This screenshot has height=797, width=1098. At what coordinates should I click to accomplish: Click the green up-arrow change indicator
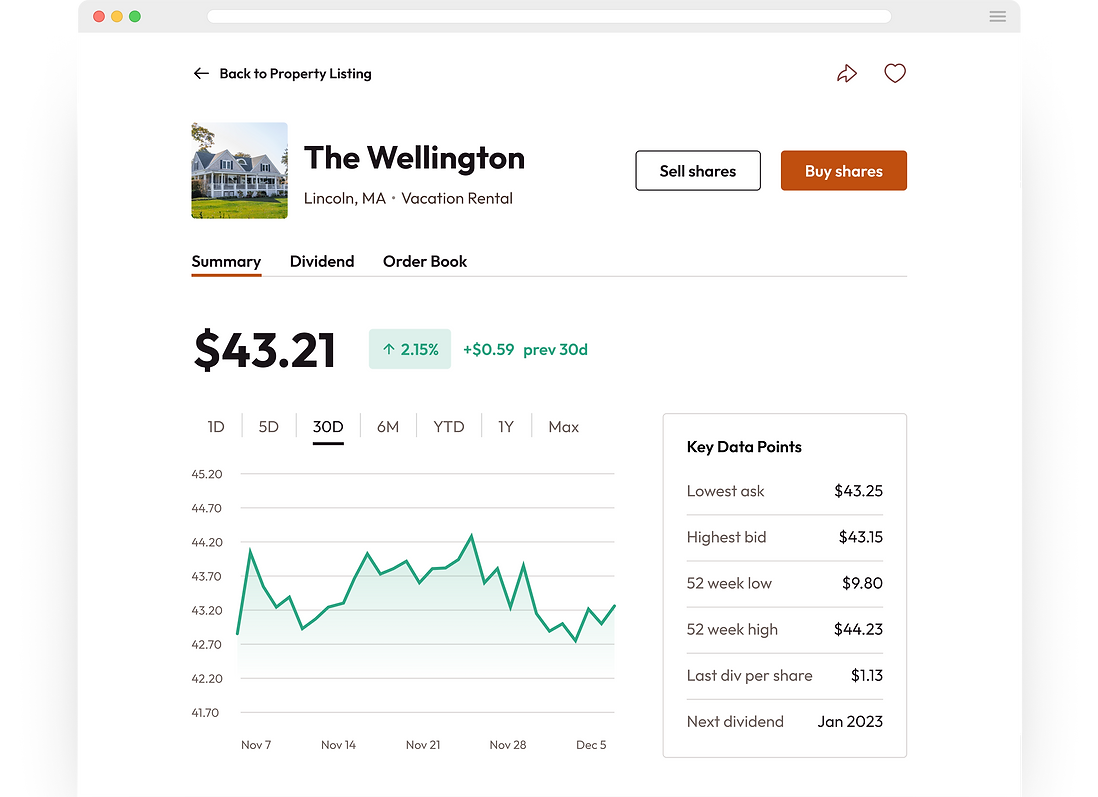409,348
